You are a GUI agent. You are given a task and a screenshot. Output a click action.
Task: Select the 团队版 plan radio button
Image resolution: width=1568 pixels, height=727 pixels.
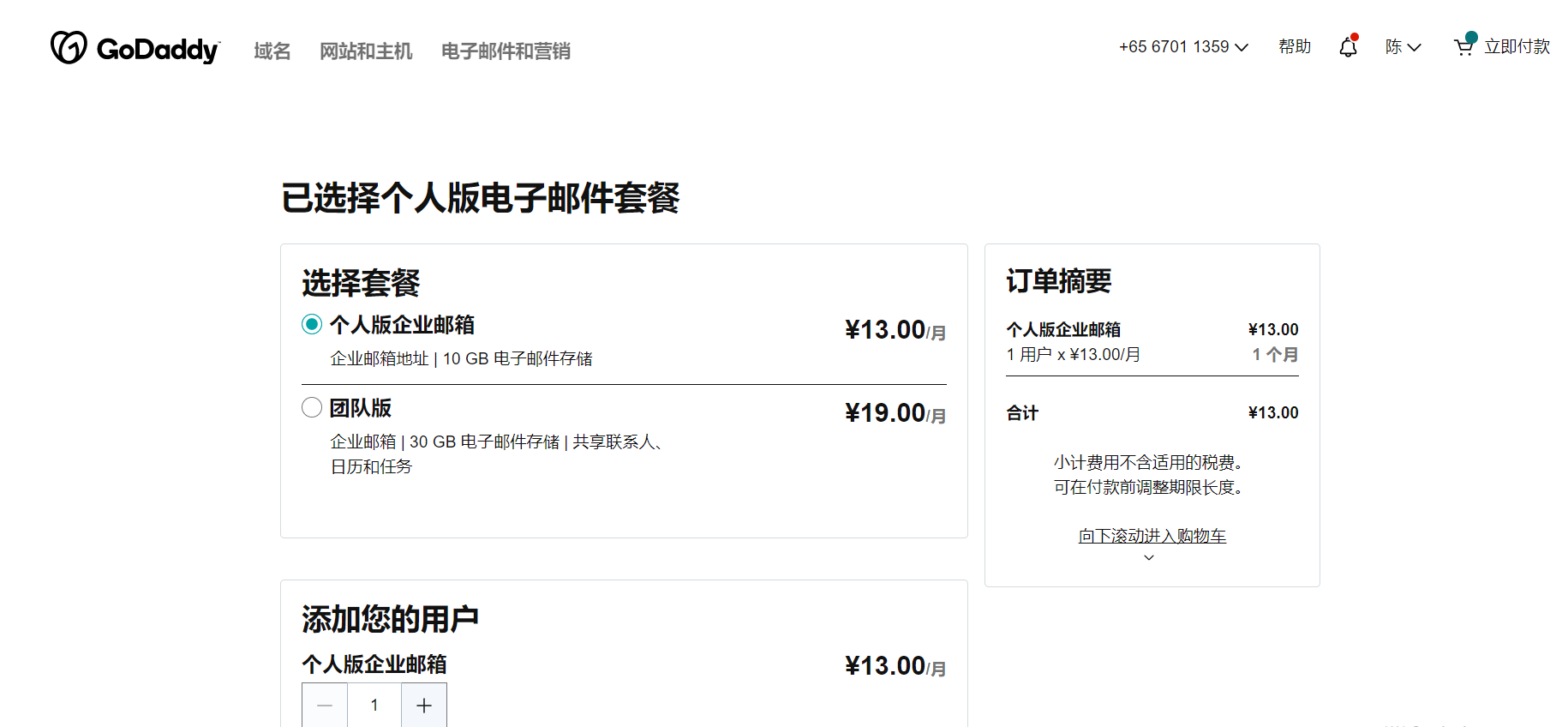pos(312,407)
